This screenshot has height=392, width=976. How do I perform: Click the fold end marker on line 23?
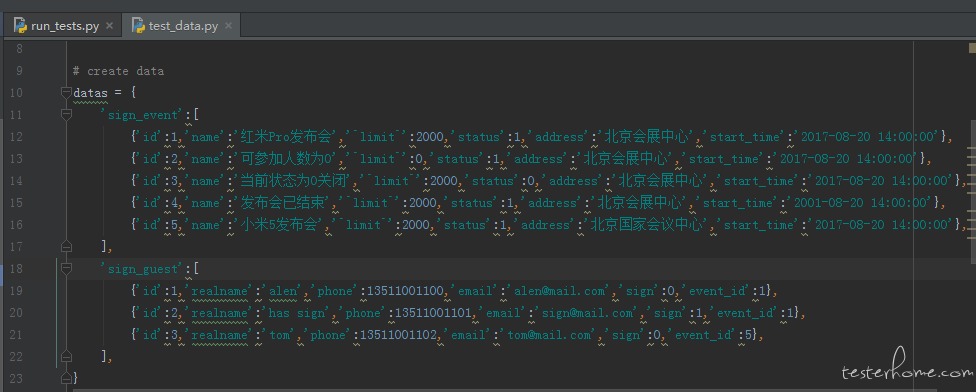[x=66, y=378]
